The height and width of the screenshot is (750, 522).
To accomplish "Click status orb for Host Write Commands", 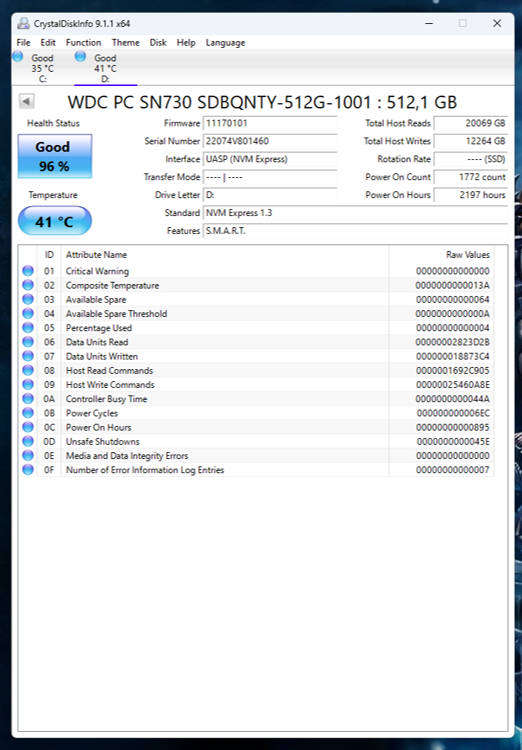I will tap(28, 385).
